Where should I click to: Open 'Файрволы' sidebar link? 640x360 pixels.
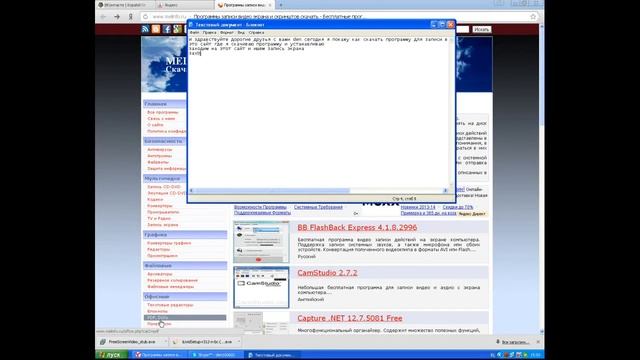click(x=158, y=162)
